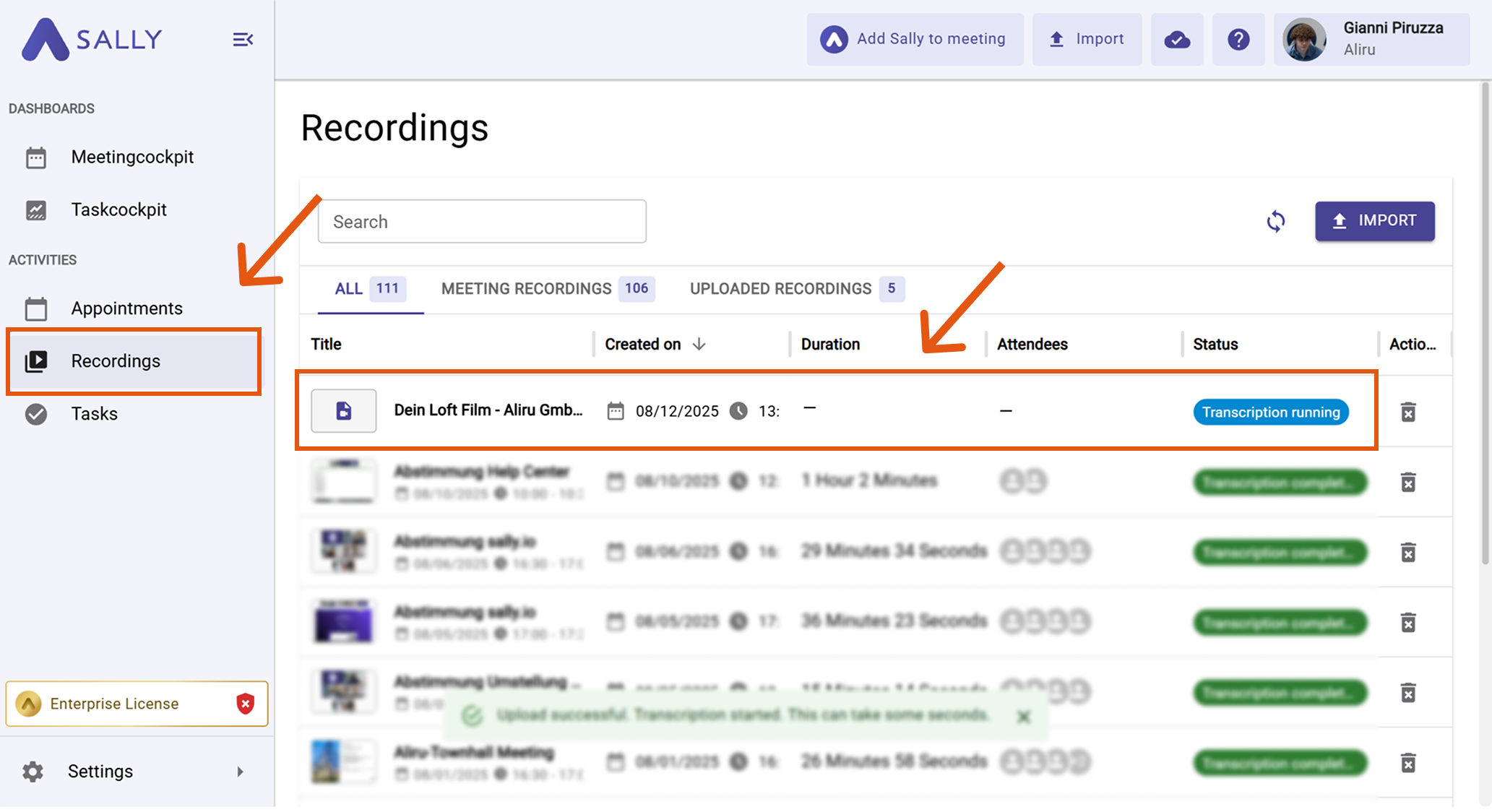The width and height of the screenshot is (1492, 812).
Task: Collapse the sidebar menu icon
Action: [243, 40]
